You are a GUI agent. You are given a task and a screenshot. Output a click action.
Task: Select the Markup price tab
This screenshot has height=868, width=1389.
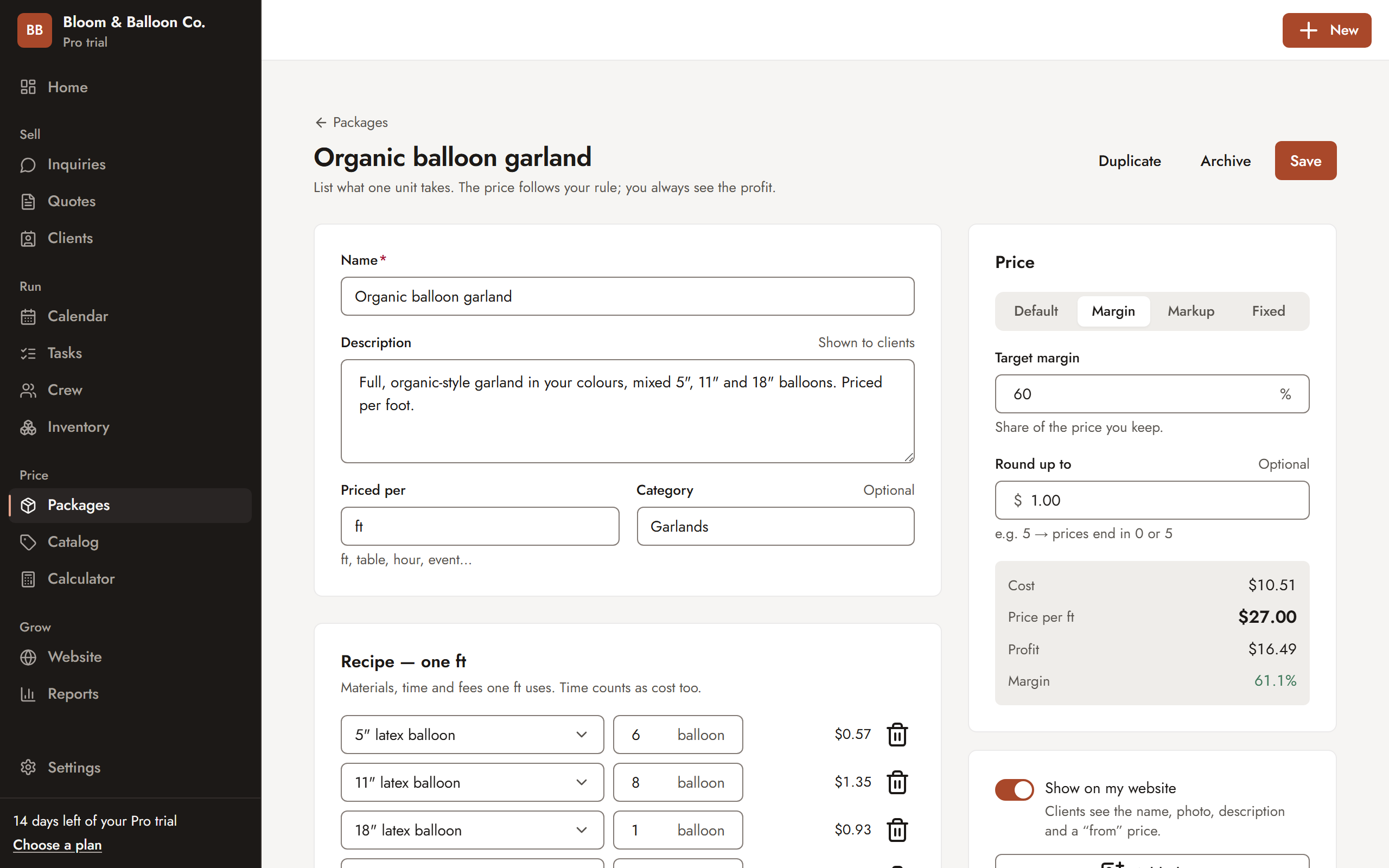[1191, 311]
